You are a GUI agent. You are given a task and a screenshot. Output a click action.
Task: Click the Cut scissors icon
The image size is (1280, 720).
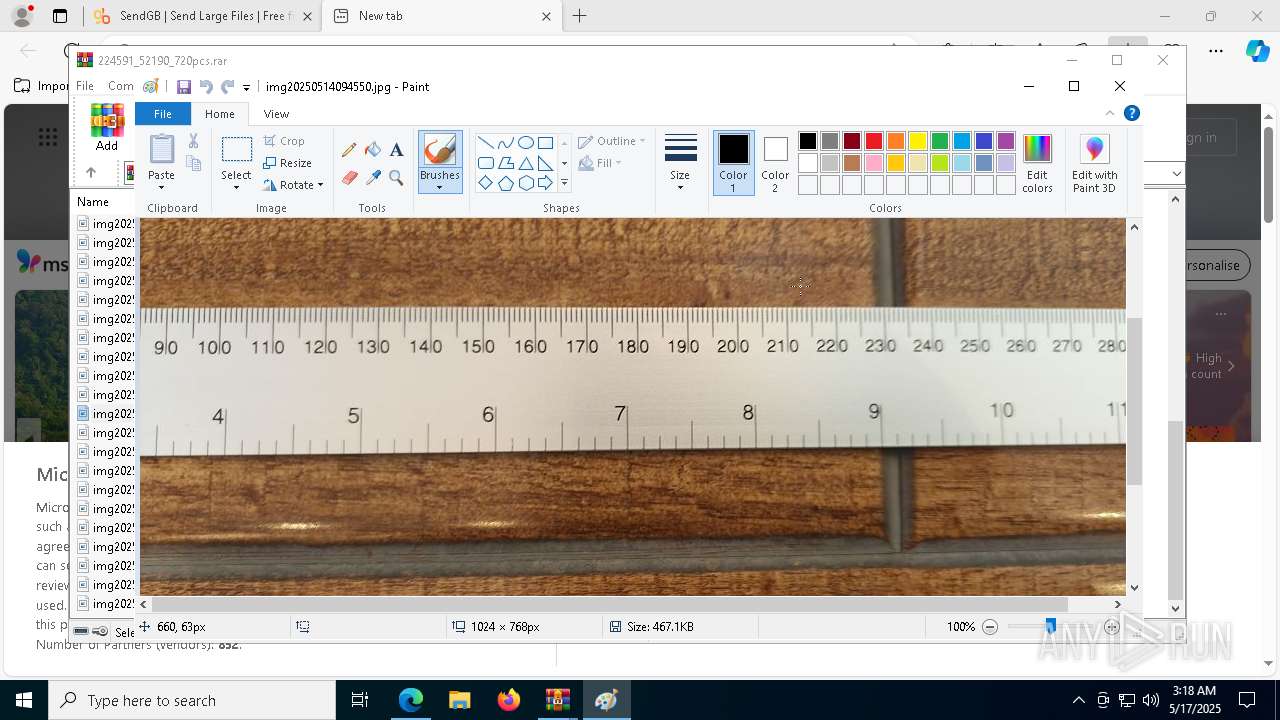pyautogui.click(x=193, y=141)
